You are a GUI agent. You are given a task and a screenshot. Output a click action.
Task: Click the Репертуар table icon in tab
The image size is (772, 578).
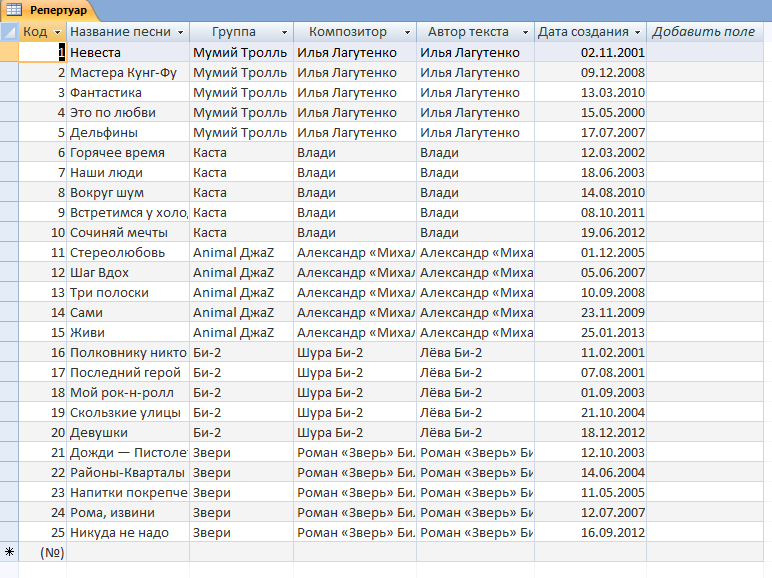(14, 10)
